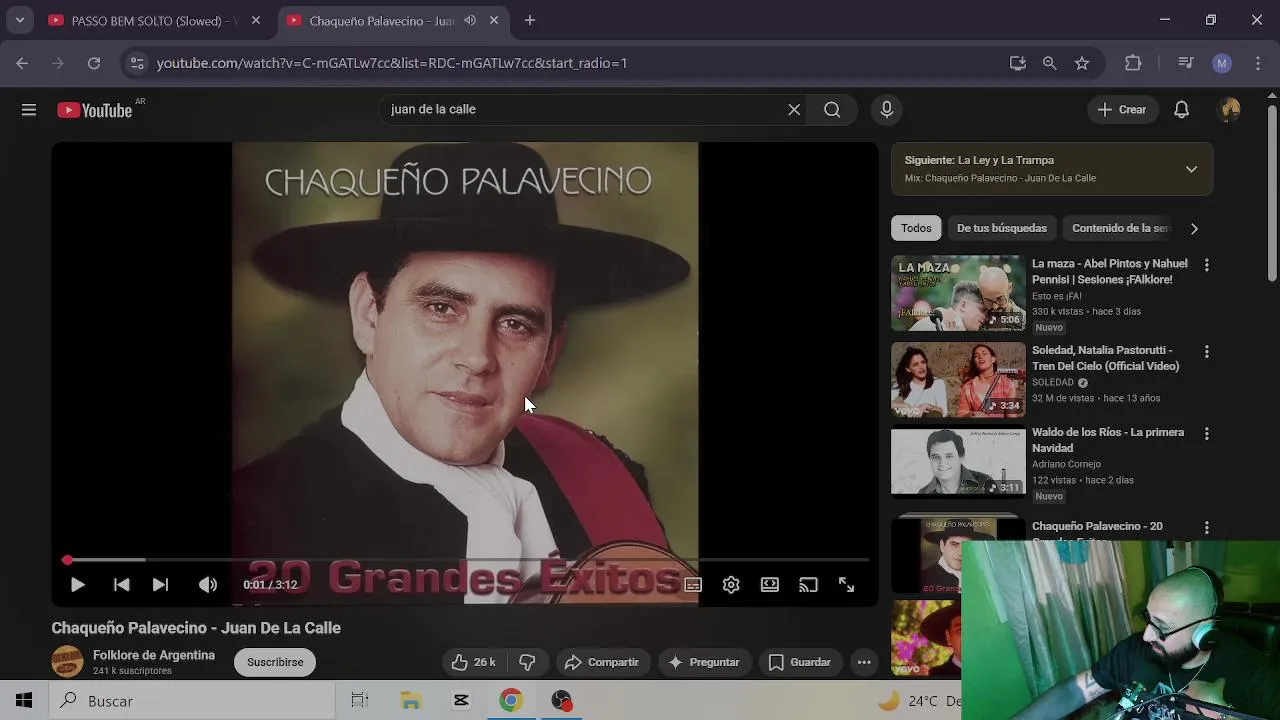1280x720 pixels.
Task: Skip to the next video
Action: pyautogui.click(x=160, y=585)
